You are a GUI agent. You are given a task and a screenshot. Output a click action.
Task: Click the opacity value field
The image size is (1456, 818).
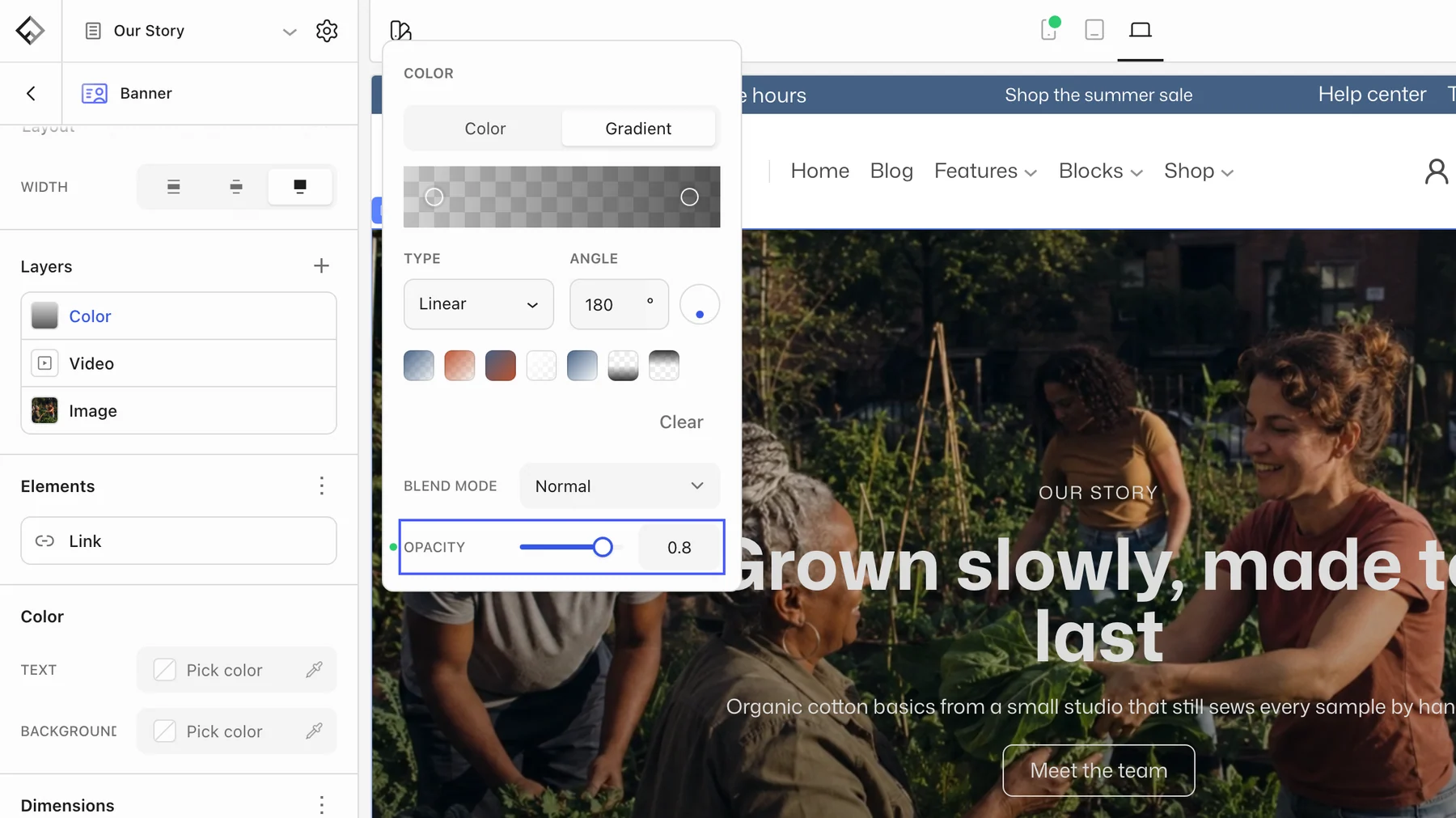pyautogui.click(x=679, y=547)
